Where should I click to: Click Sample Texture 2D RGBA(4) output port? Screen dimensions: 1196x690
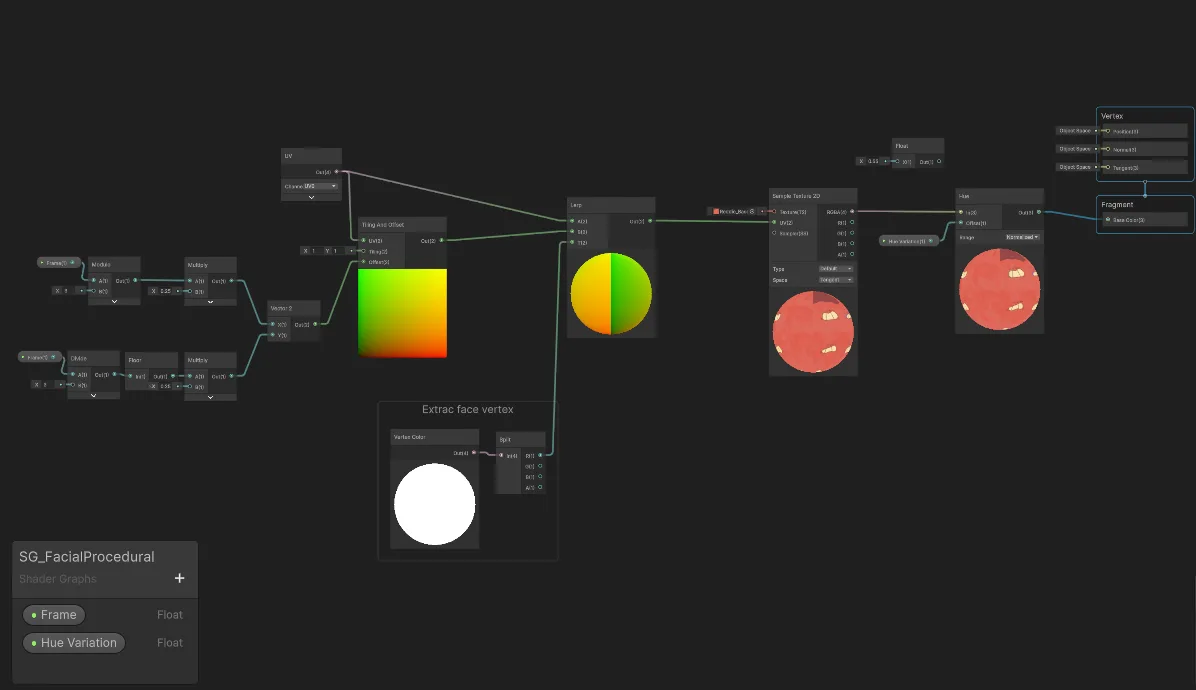coord(852,211)
